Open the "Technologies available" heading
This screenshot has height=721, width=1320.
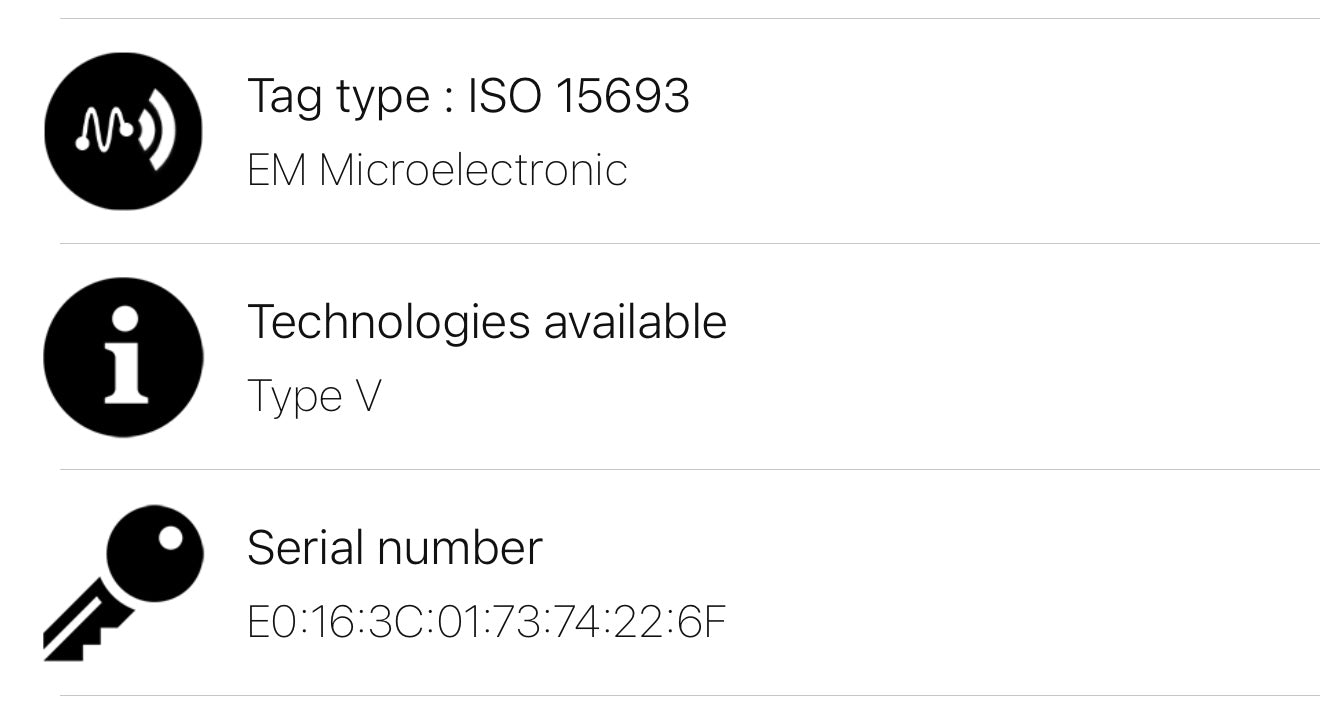(486, 322)
